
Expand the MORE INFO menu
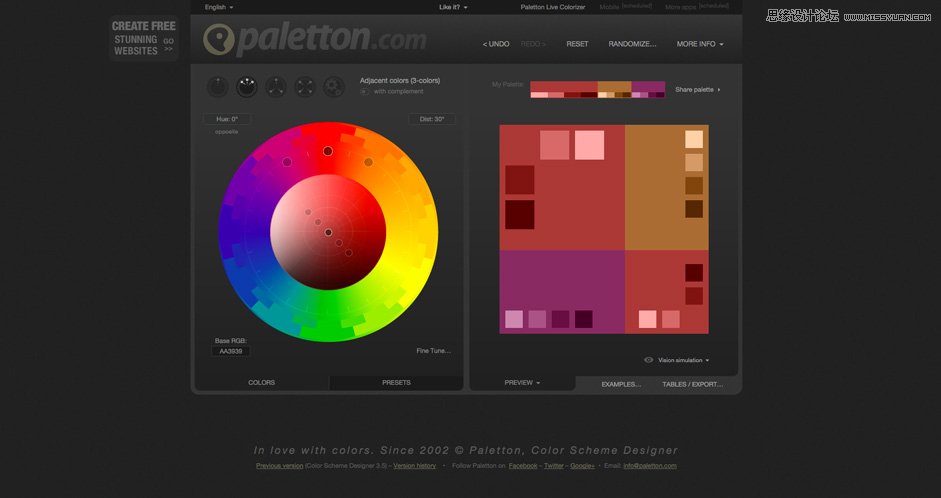700,44
